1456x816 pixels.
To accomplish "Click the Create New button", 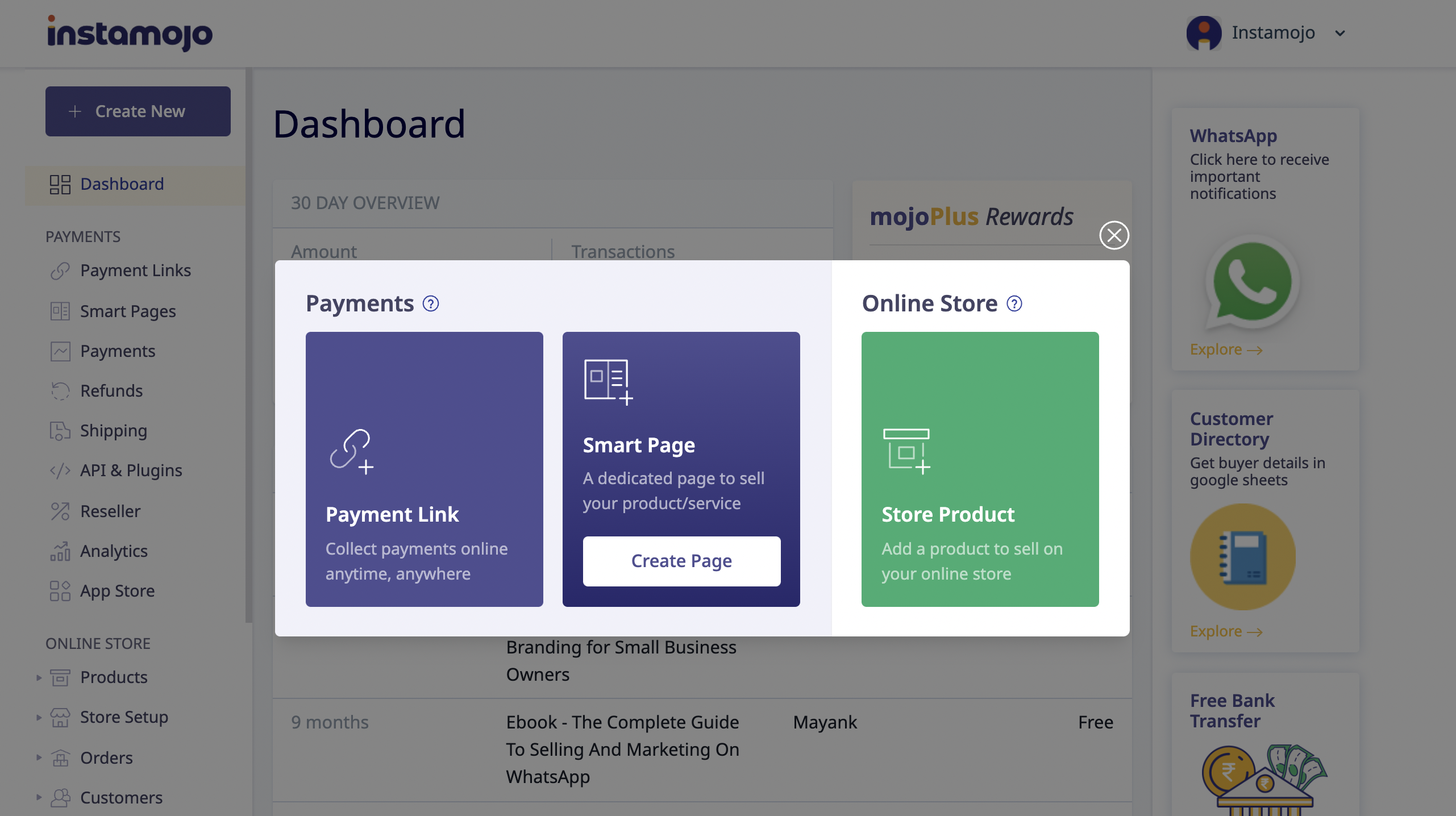I will 138,111.
